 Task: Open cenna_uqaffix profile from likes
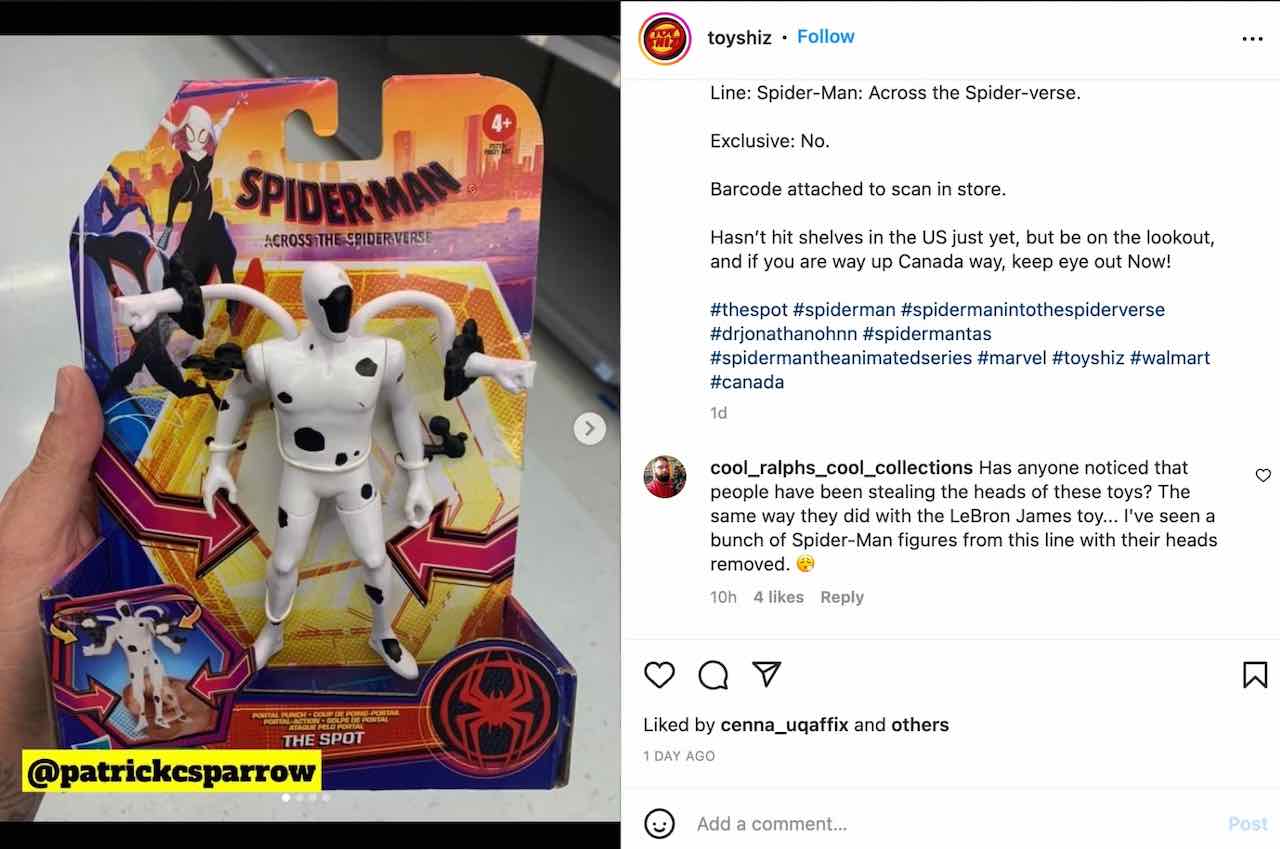pyautogui.click(x=785, y=725)
